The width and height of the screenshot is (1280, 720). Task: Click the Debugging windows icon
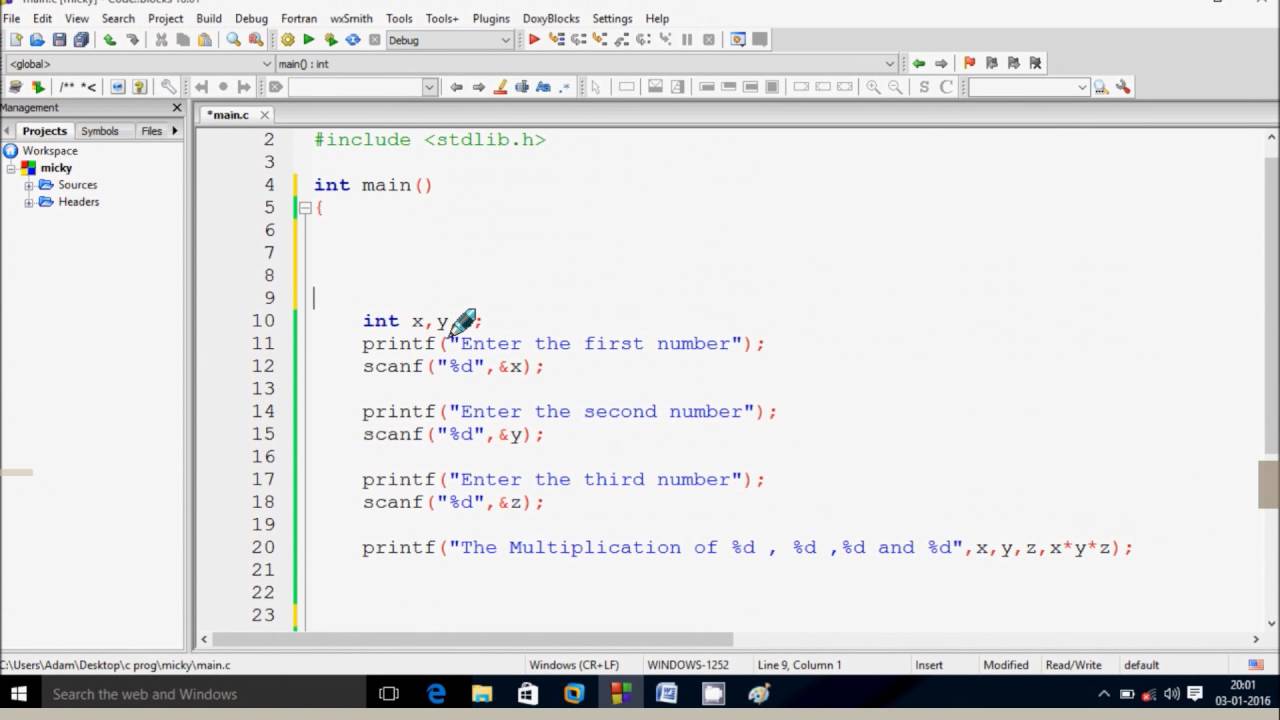(x=738, y=40)
